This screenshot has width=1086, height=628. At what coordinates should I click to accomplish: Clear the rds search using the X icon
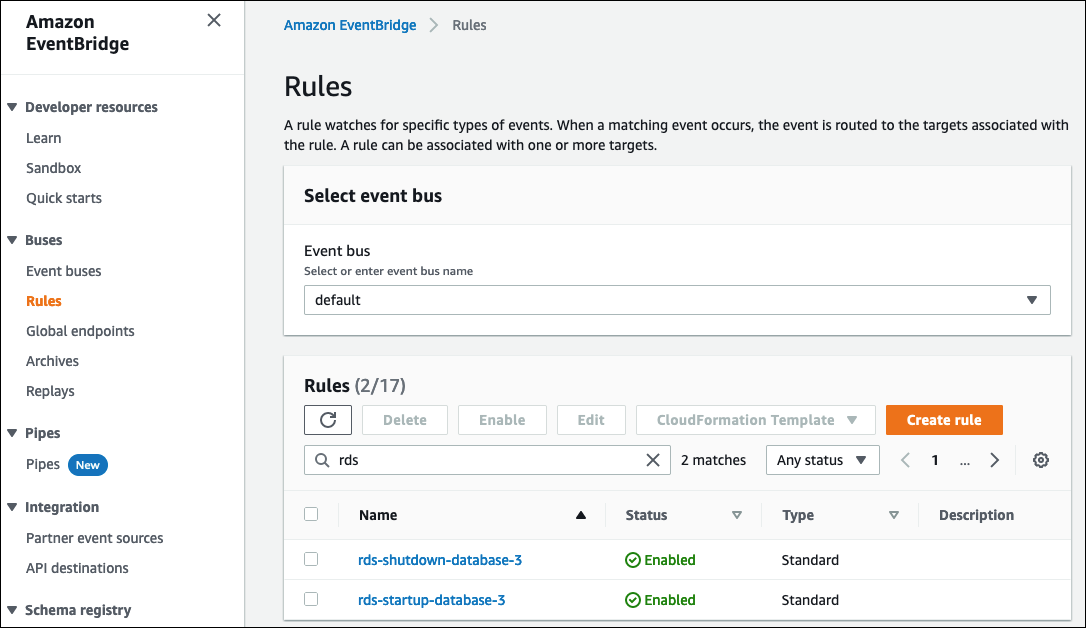653,459
